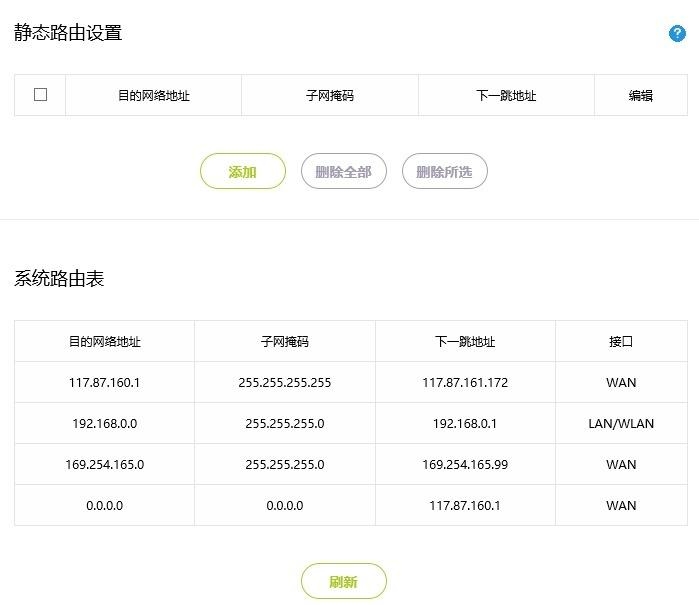Image resolution: width=699 pixels, height=605 pixels.
Task: Open the blue help question mark icon
Action: (677, 33)
